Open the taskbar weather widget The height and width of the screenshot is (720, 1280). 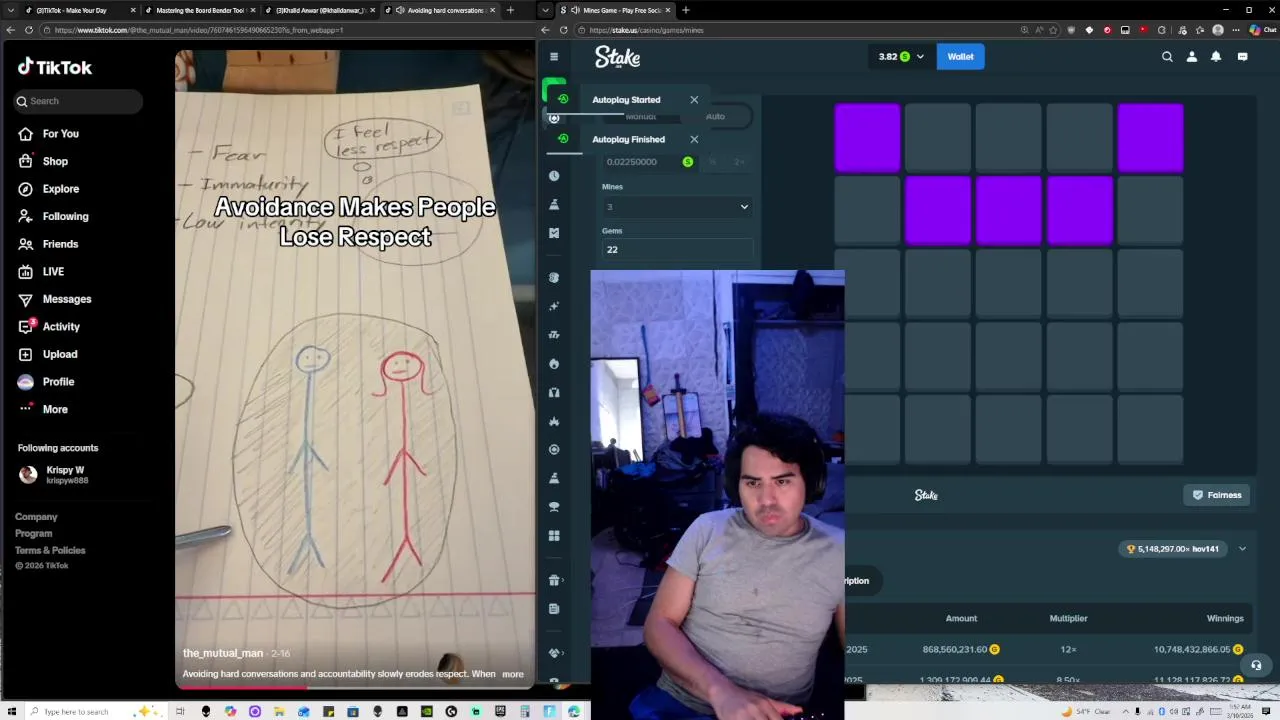[x=1085, y=711]
